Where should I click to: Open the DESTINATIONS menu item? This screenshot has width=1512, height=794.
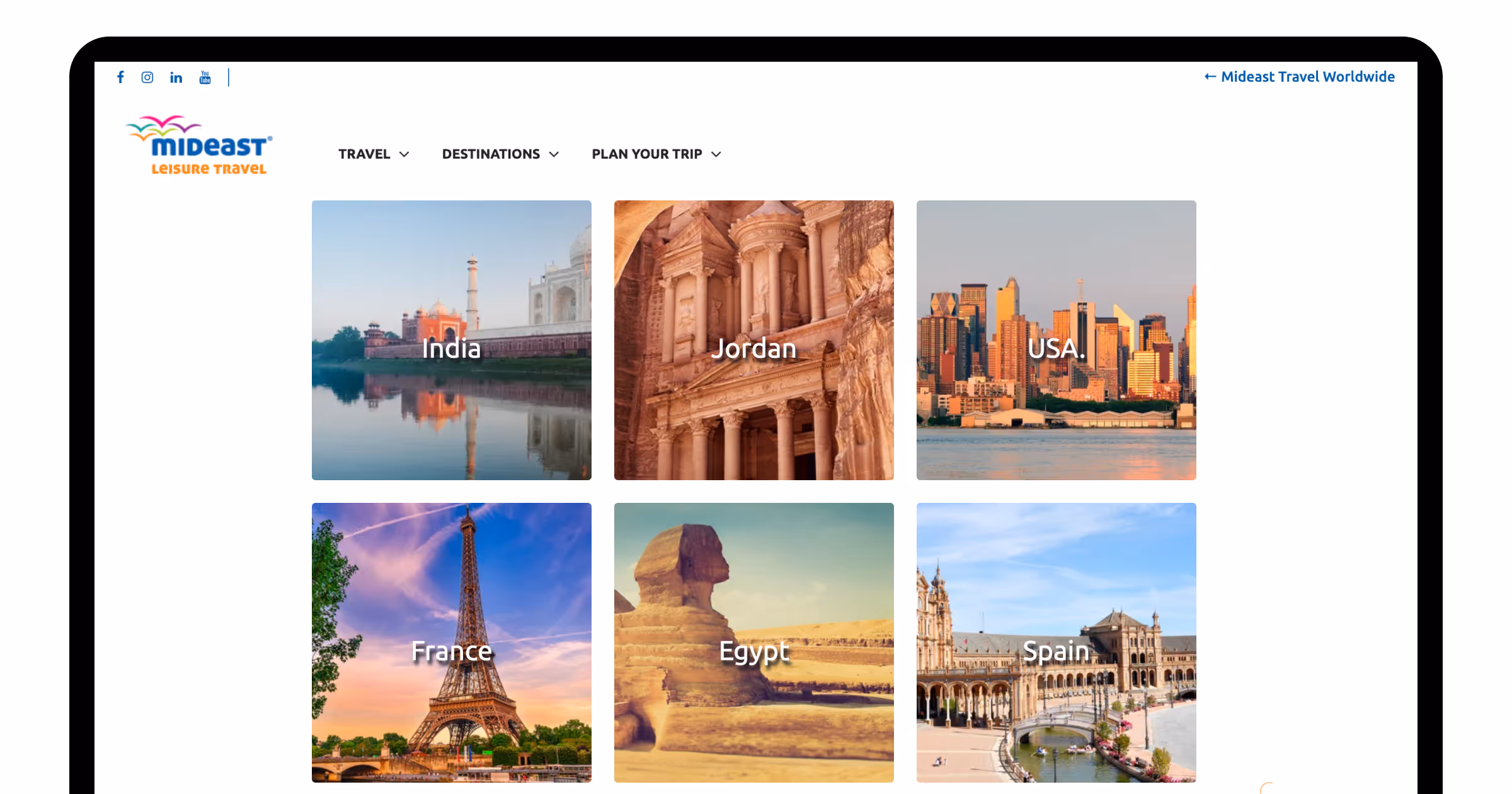pyautogui.click(x=491, y=154)
